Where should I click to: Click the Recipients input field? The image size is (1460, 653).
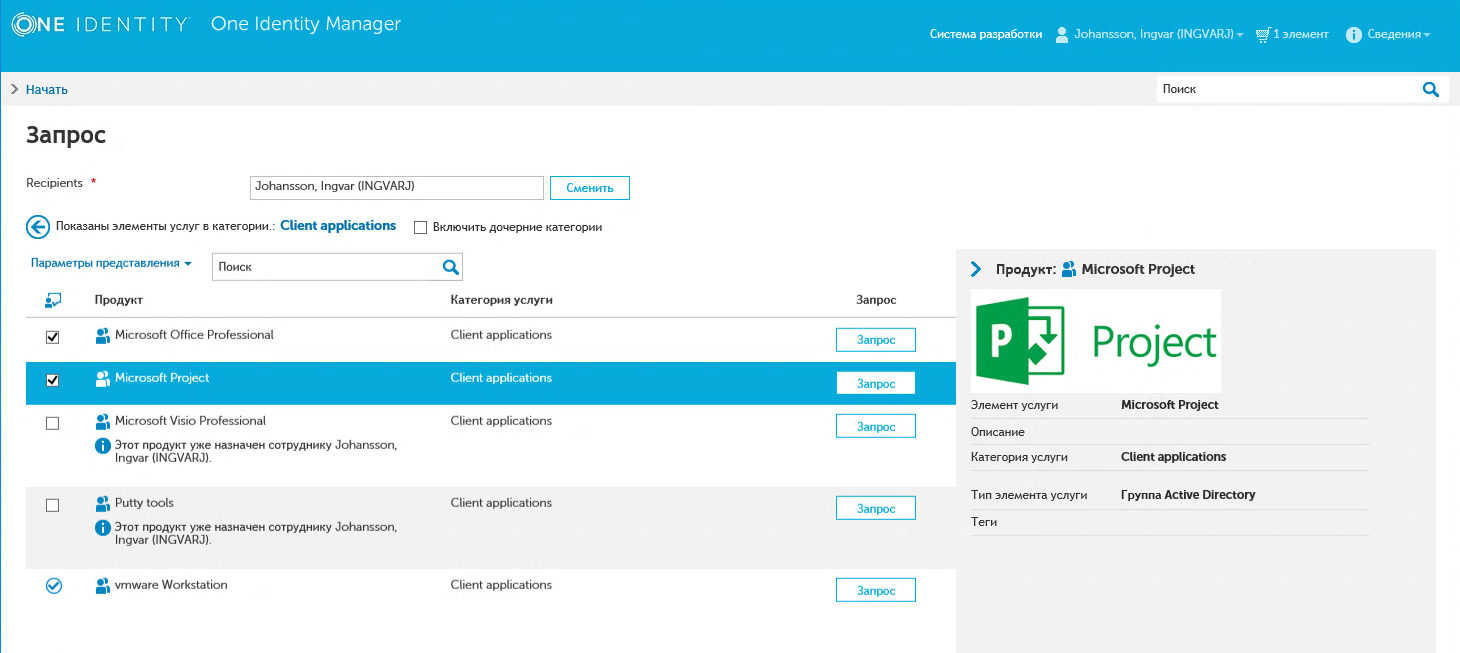pyautogui.click(x=397, y=187)
